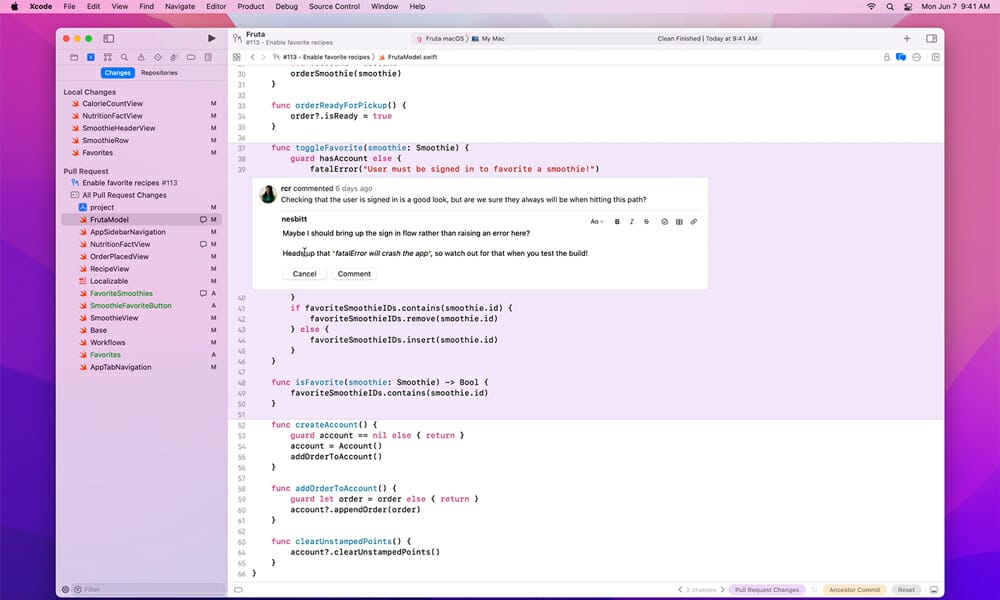The height and width of the screenshot is (600, 1000).
Task: Open the Find navigator magnifying glass
Action: [x=123, y=57]
